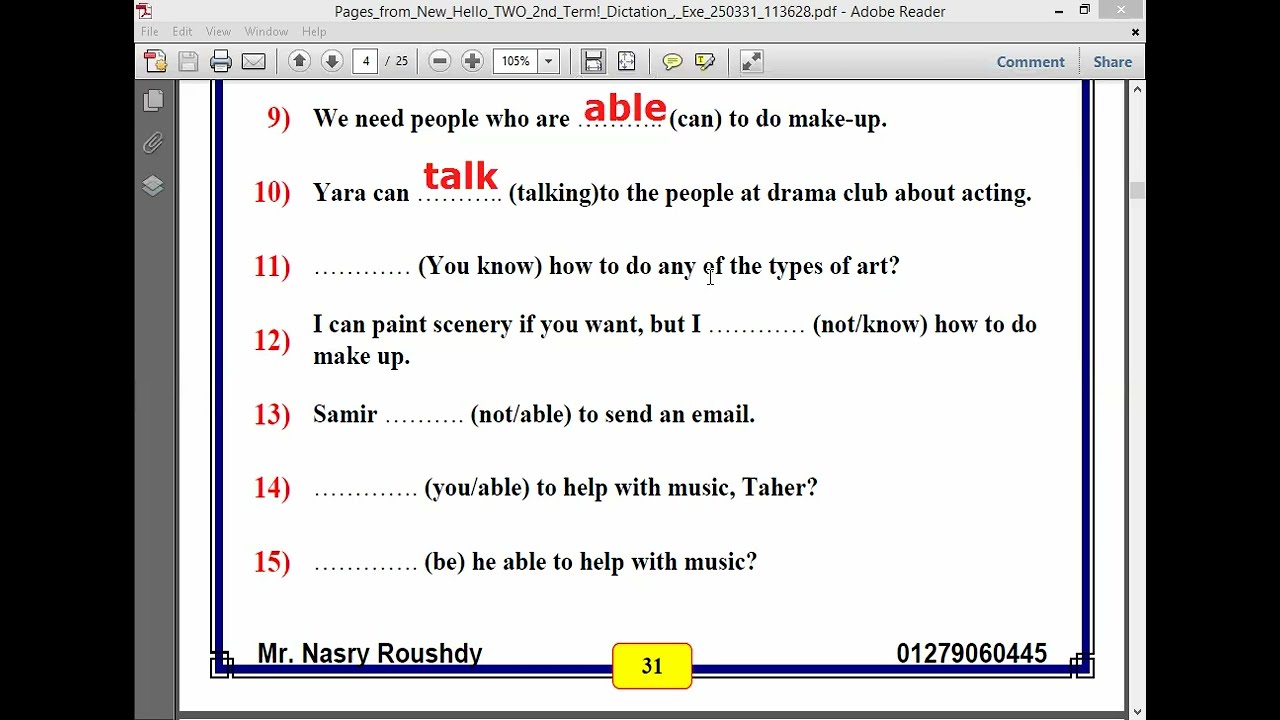Screen dimensions: 1280x720
Task: Click the zoom percentage field 105%
Action: (516, 62)
